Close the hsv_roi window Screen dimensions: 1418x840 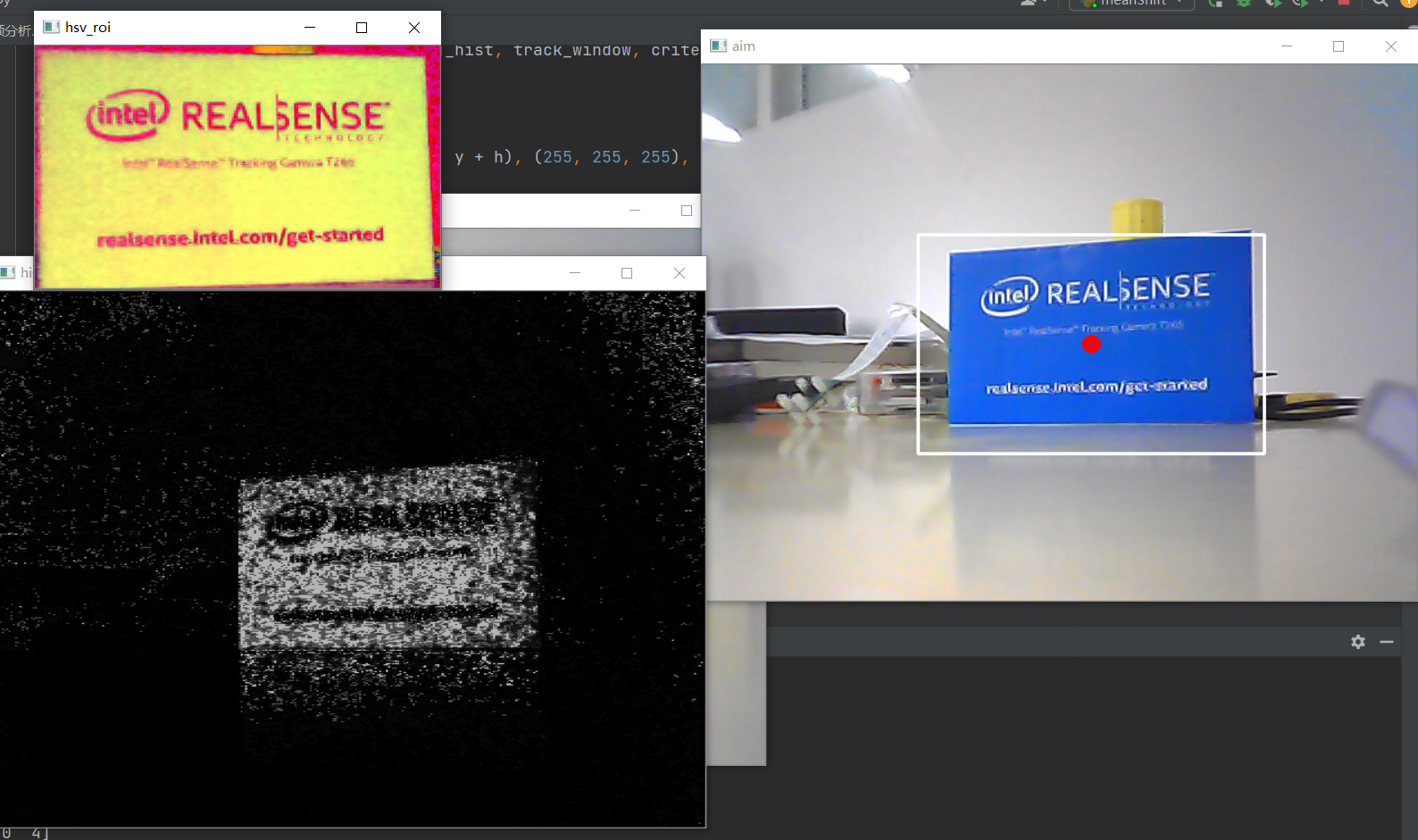414,27
